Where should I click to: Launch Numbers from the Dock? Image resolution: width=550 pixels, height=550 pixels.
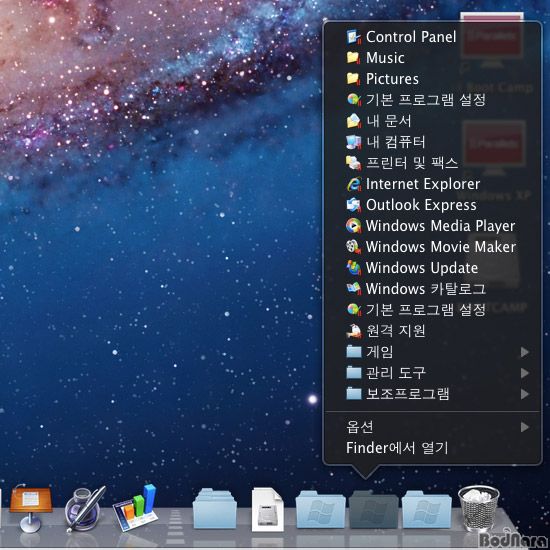tap(136, 508)
